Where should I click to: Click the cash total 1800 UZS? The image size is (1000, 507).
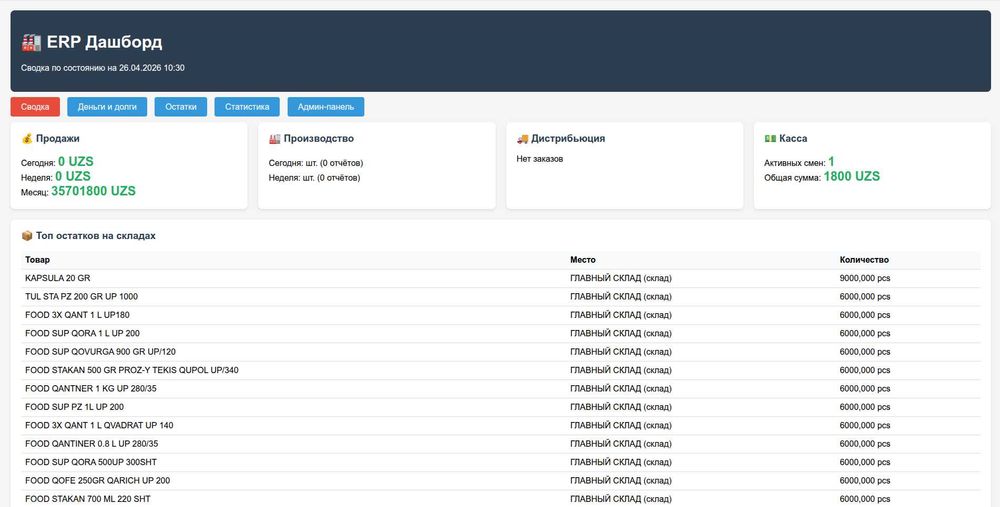[x=851, y=176]
